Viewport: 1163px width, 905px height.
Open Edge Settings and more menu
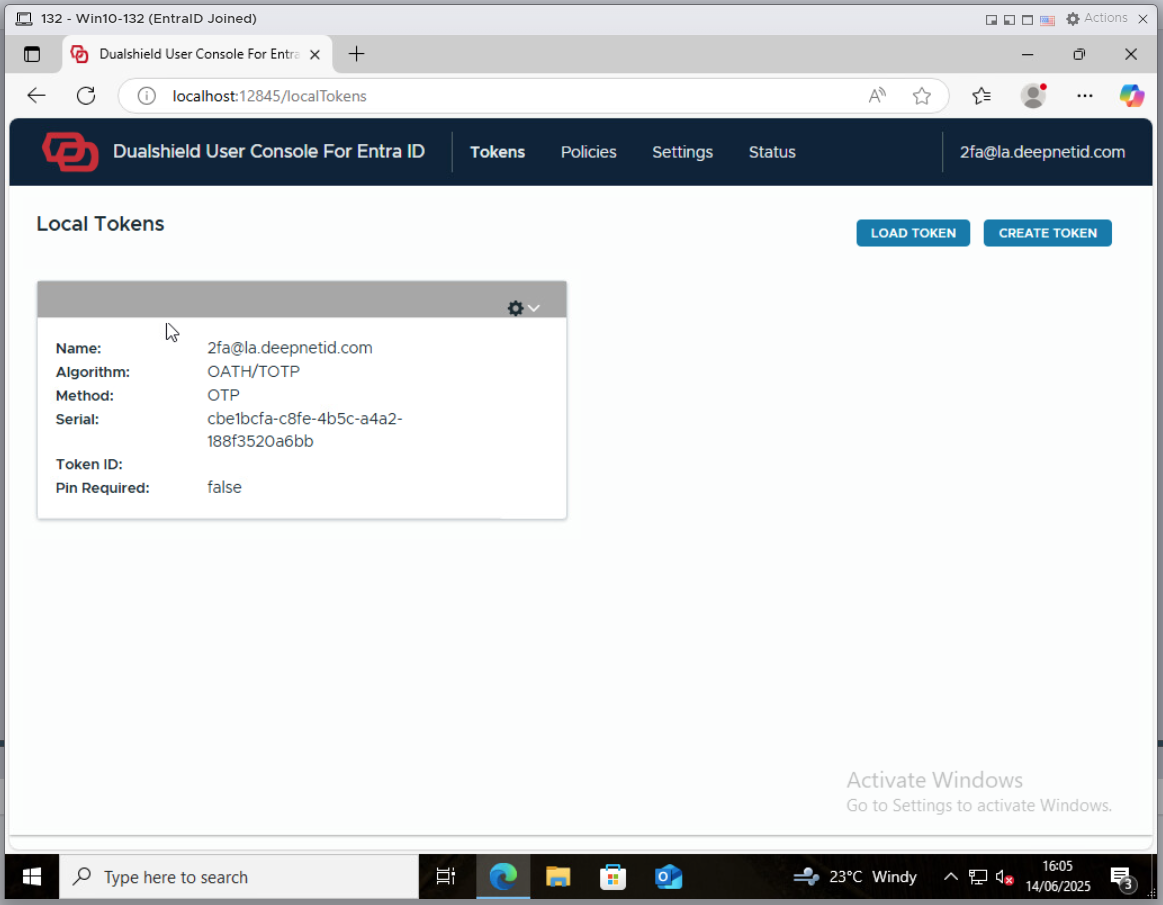1084,96
